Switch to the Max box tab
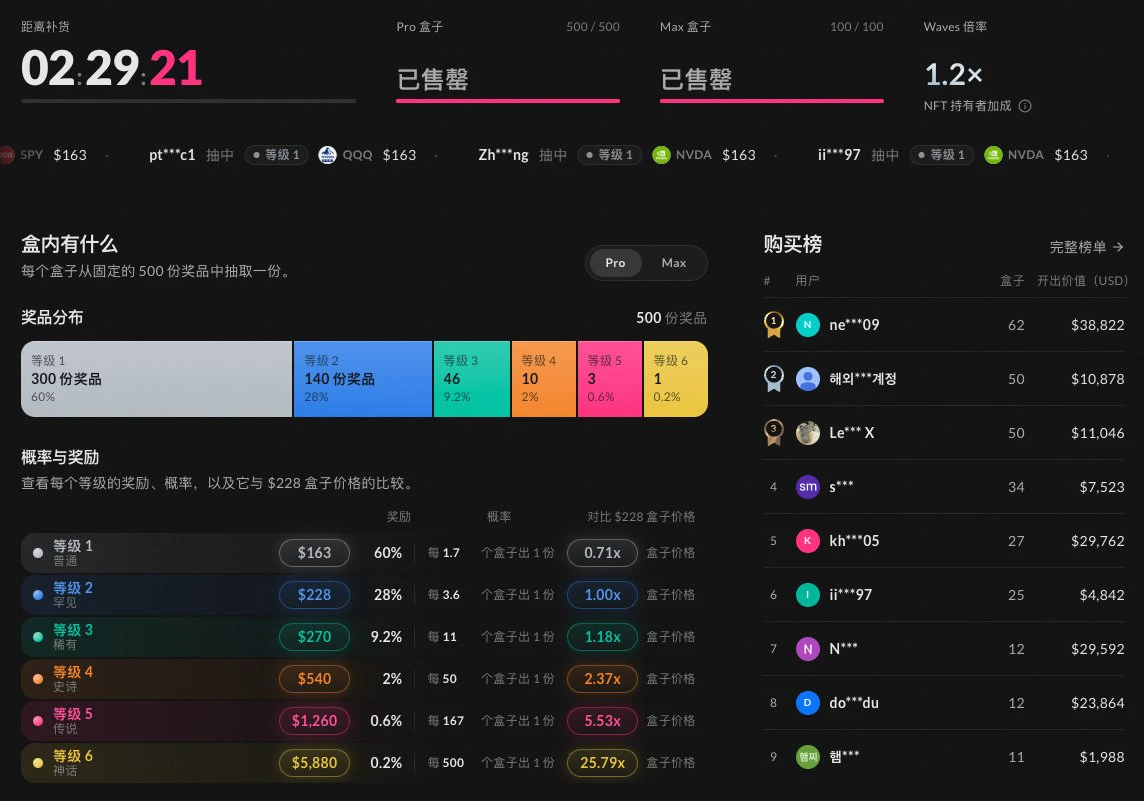The image size is (1144, 801). tap(673, 263)
